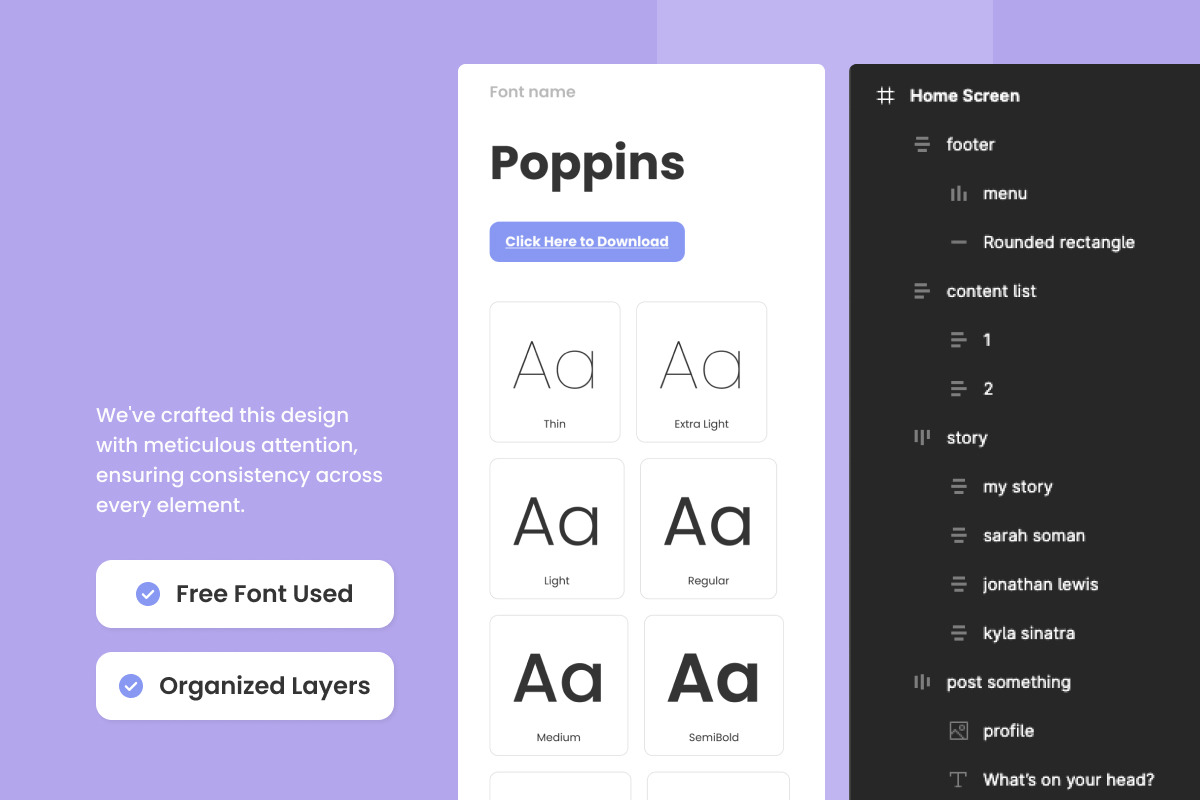Click the layer icon beside kyla sinatra
This screenshot has height=800, width=1200.
pos(959,633)
